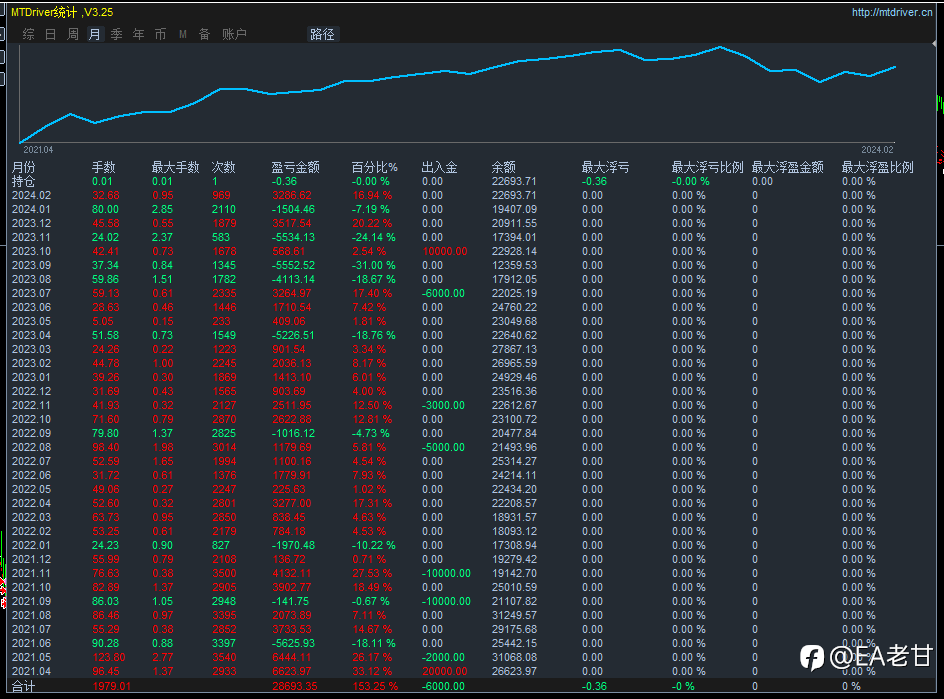
Task: Click the 余额 column header
Action: coord(504,167)
